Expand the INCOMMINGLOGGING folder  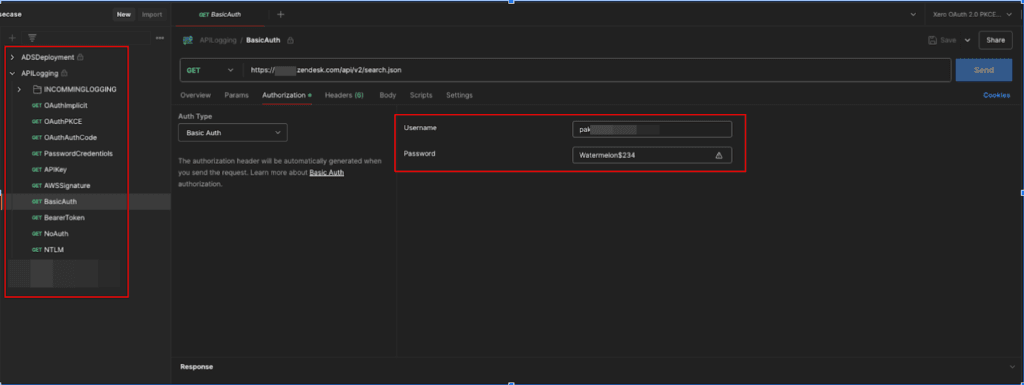click(x=20, y=89)
